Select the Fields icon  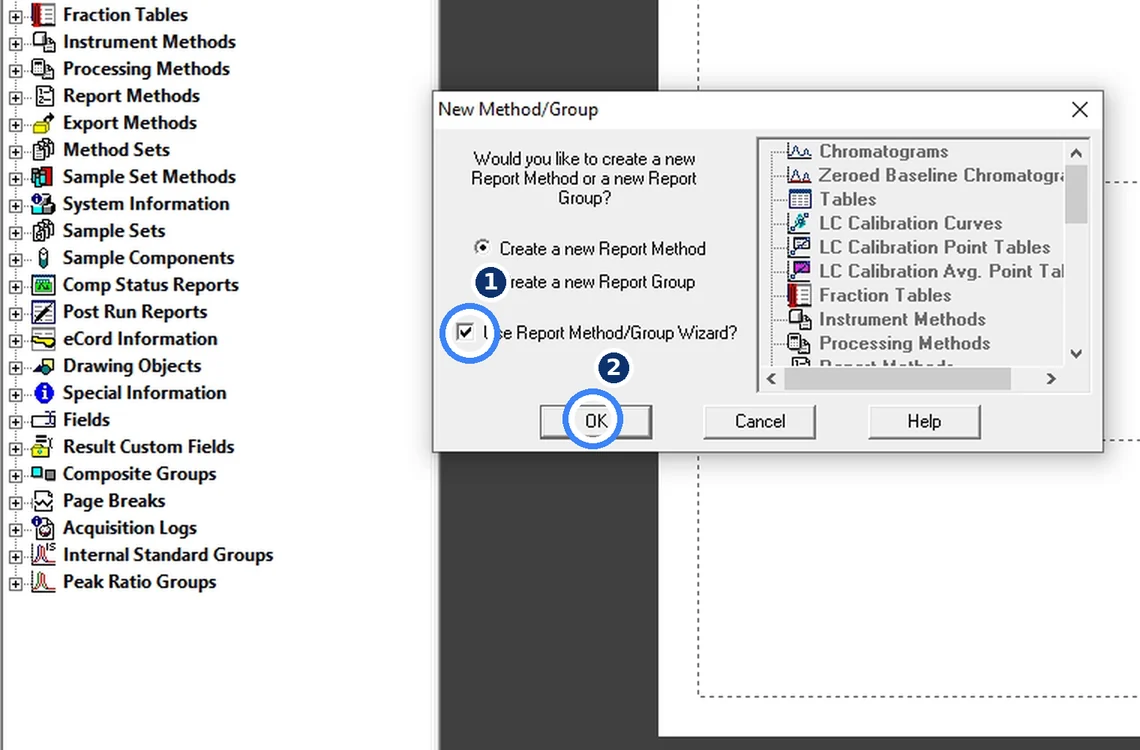(x=43, y=420)
